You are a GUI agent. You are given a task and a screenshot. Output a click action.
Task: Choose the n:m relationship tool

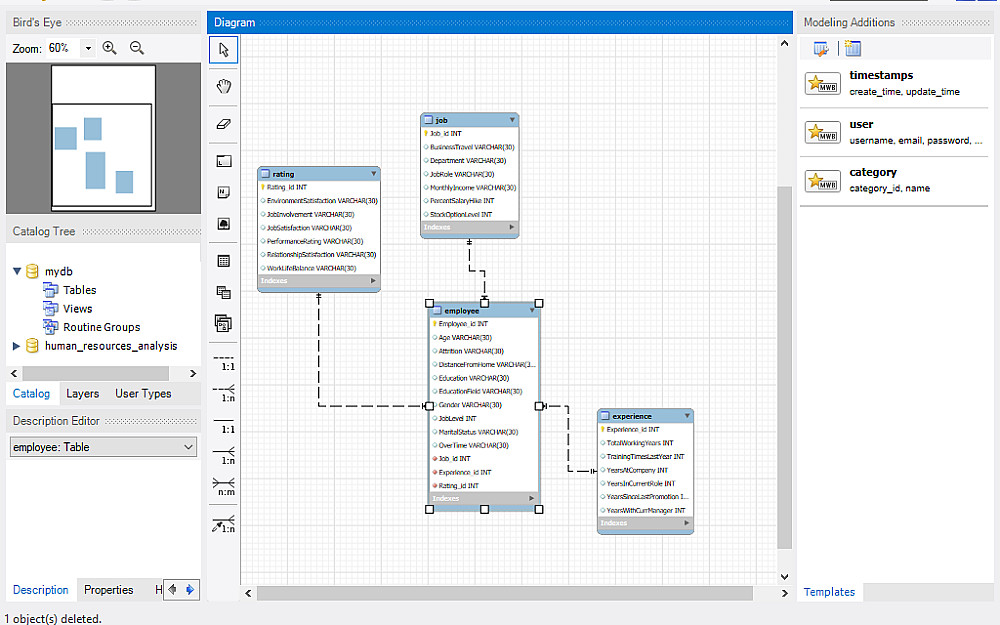click(224, 486)
